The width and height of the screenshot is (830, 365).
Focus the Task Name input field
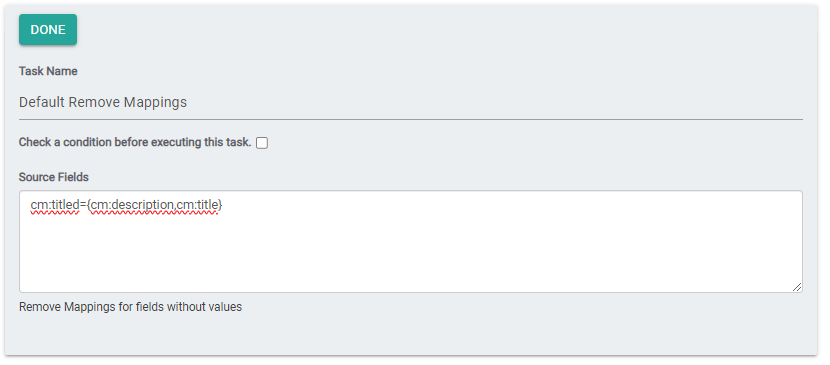click(411, 102)
